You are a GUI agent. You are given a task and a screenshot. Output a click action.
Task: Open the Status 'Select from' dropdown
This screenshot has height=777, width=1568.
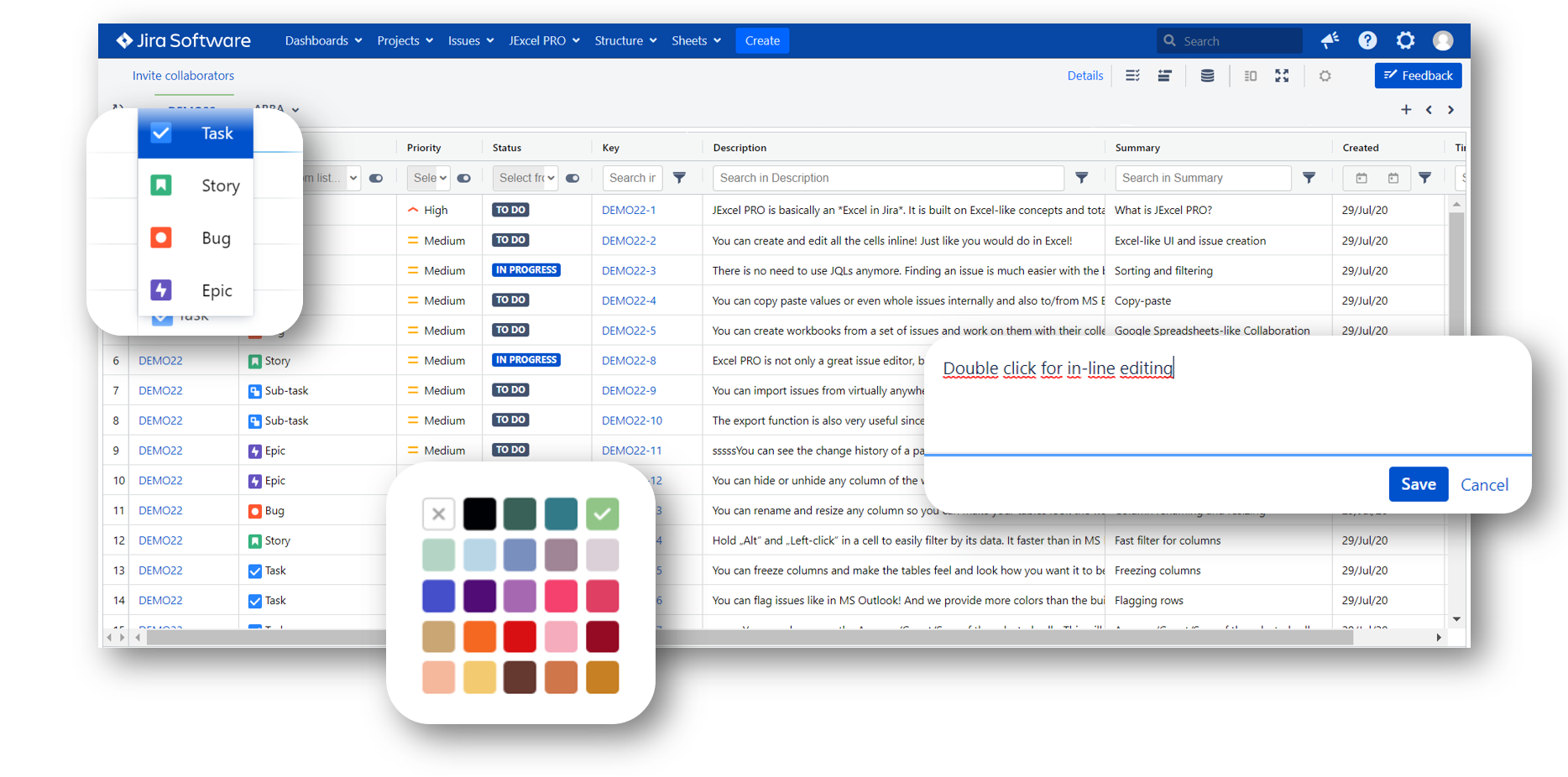pyautogui.click(x=525, y=178)
